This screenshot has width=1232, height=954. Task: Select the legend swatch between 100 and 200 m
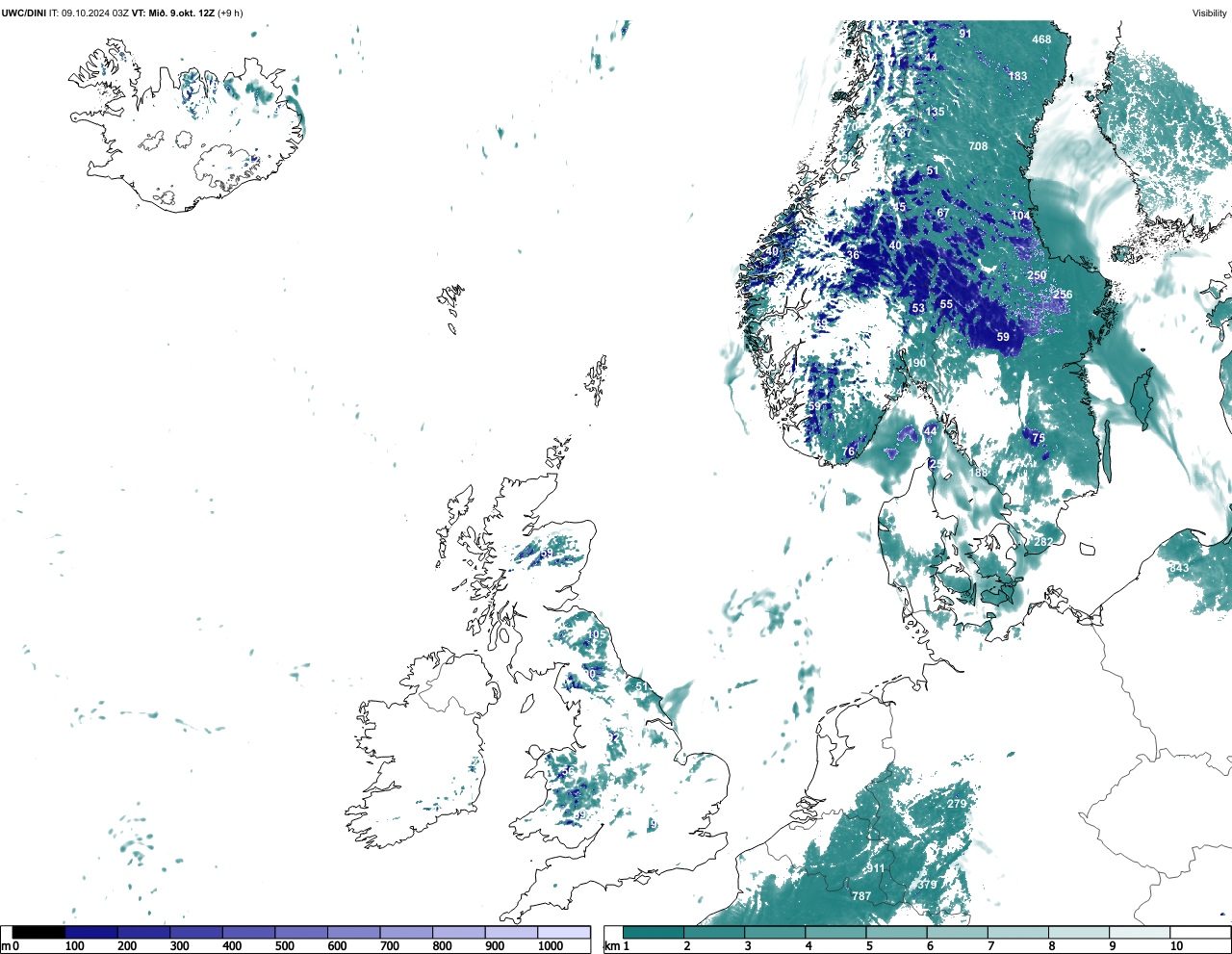click(x=91, y=933)
